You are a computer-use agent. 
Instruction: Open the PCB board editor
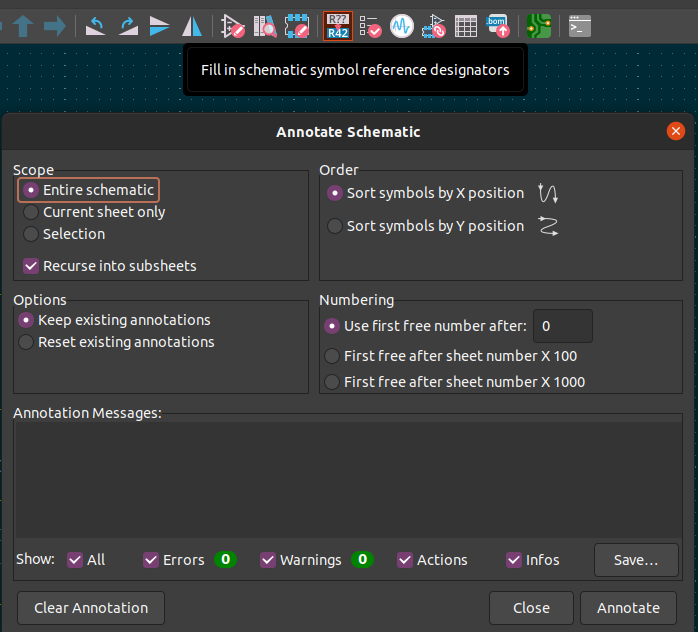[x=539, y=26]
